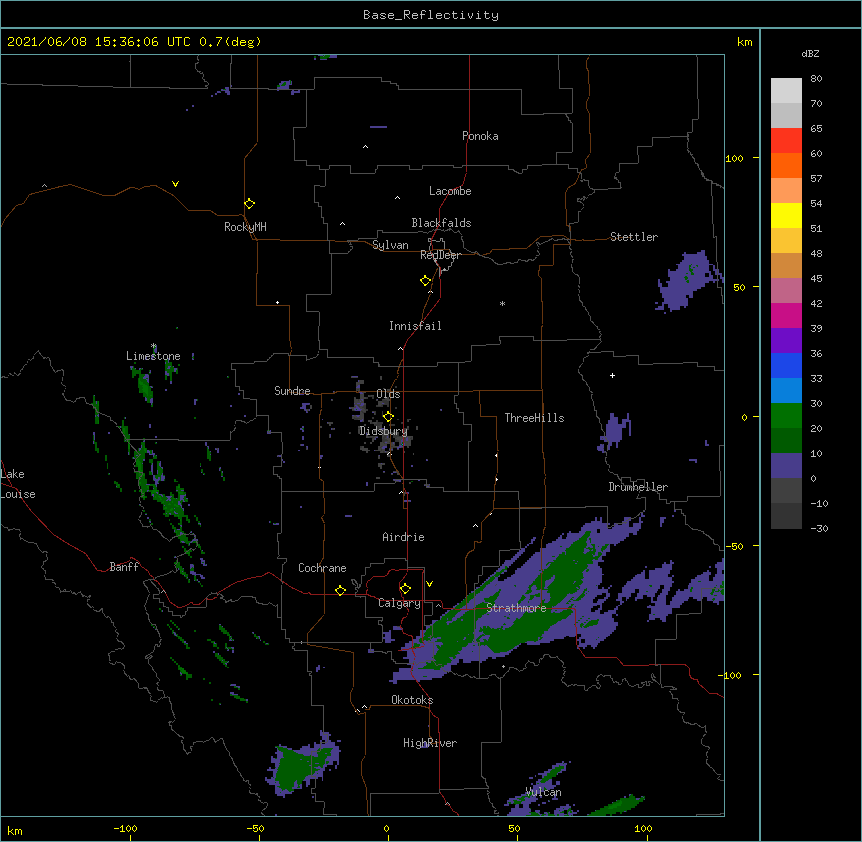Select the blue 33-36 dBZ legend swatch

click(786, 365)
